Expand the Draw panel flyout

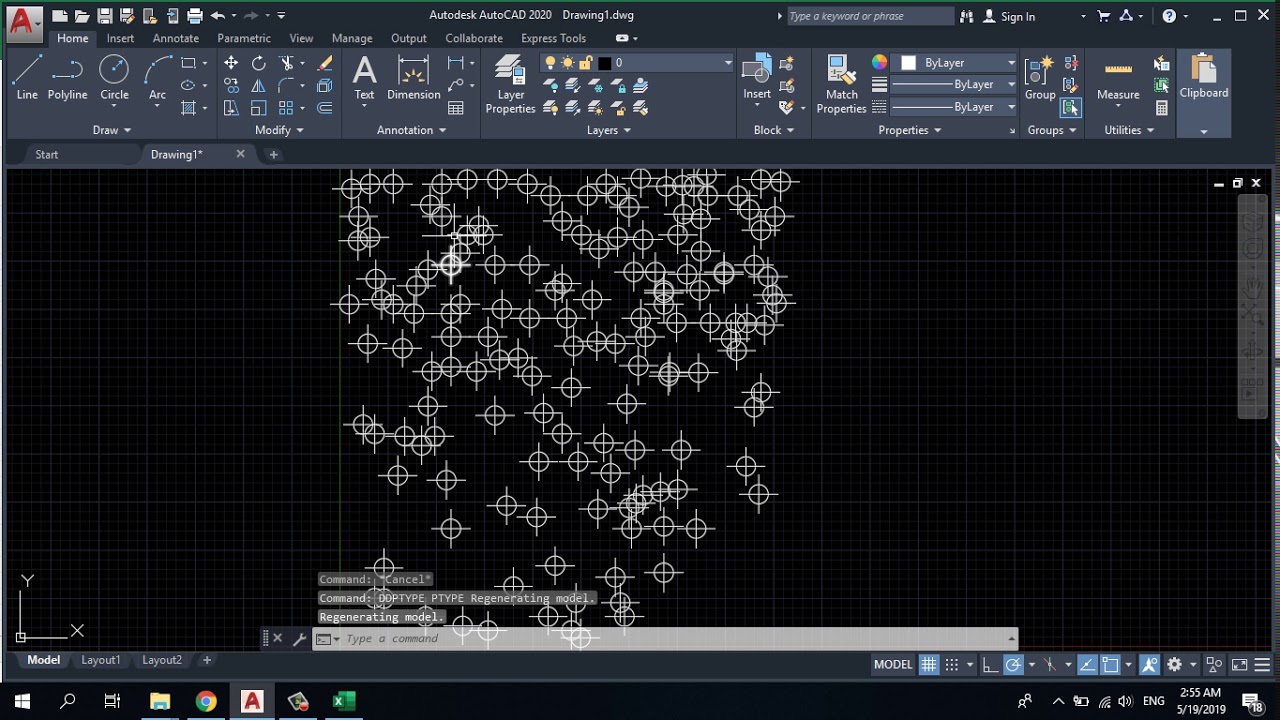(x=112, y=130)
